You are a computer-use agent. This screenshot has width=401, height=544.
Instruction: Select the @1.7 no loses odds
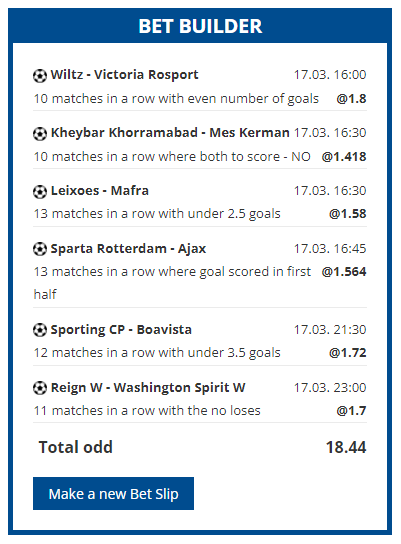(x=351, y=410)
